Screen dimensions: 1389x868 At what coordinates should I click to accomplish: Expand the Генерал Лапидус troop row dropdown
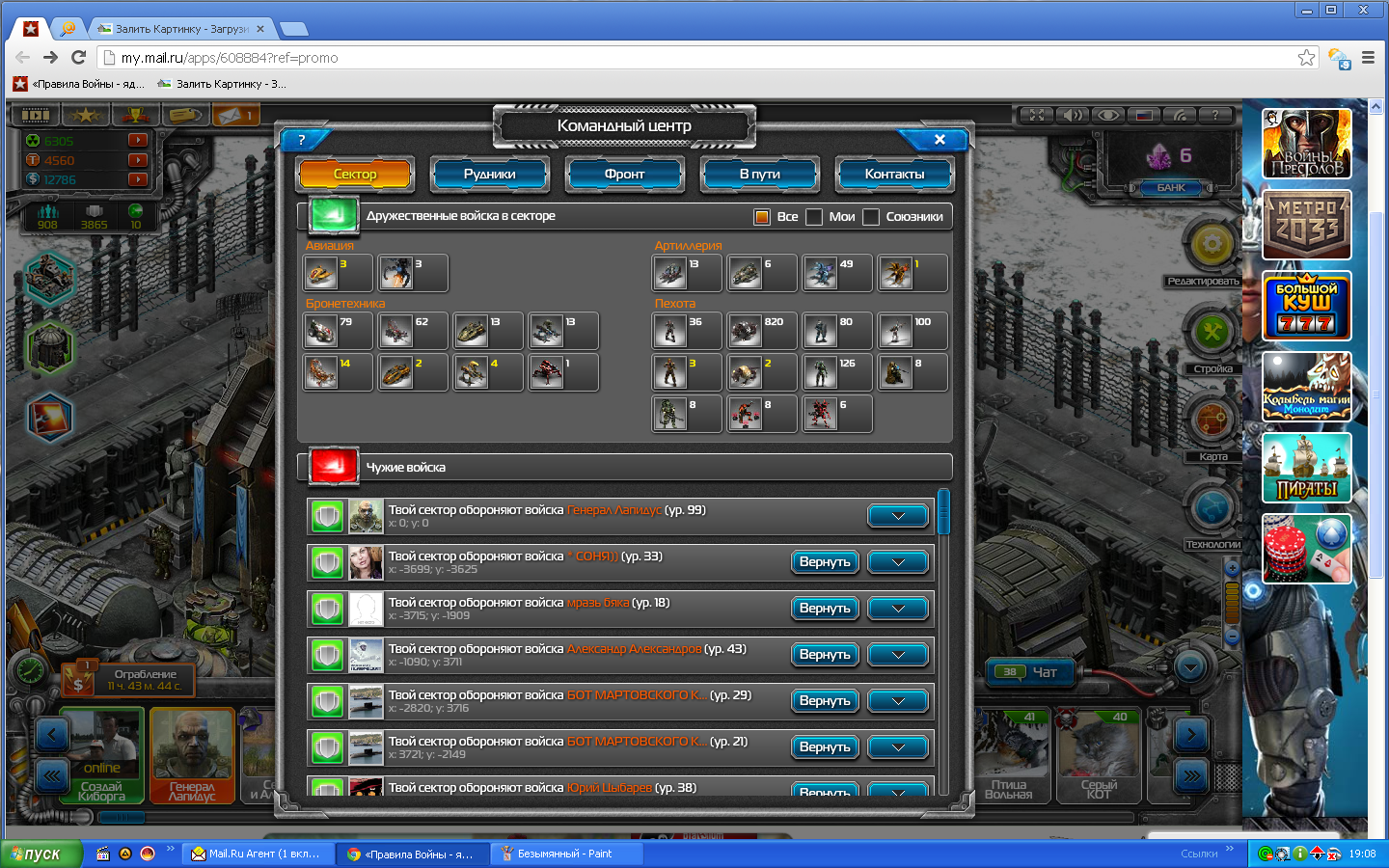pyautogui.click(x=898, y=516)
